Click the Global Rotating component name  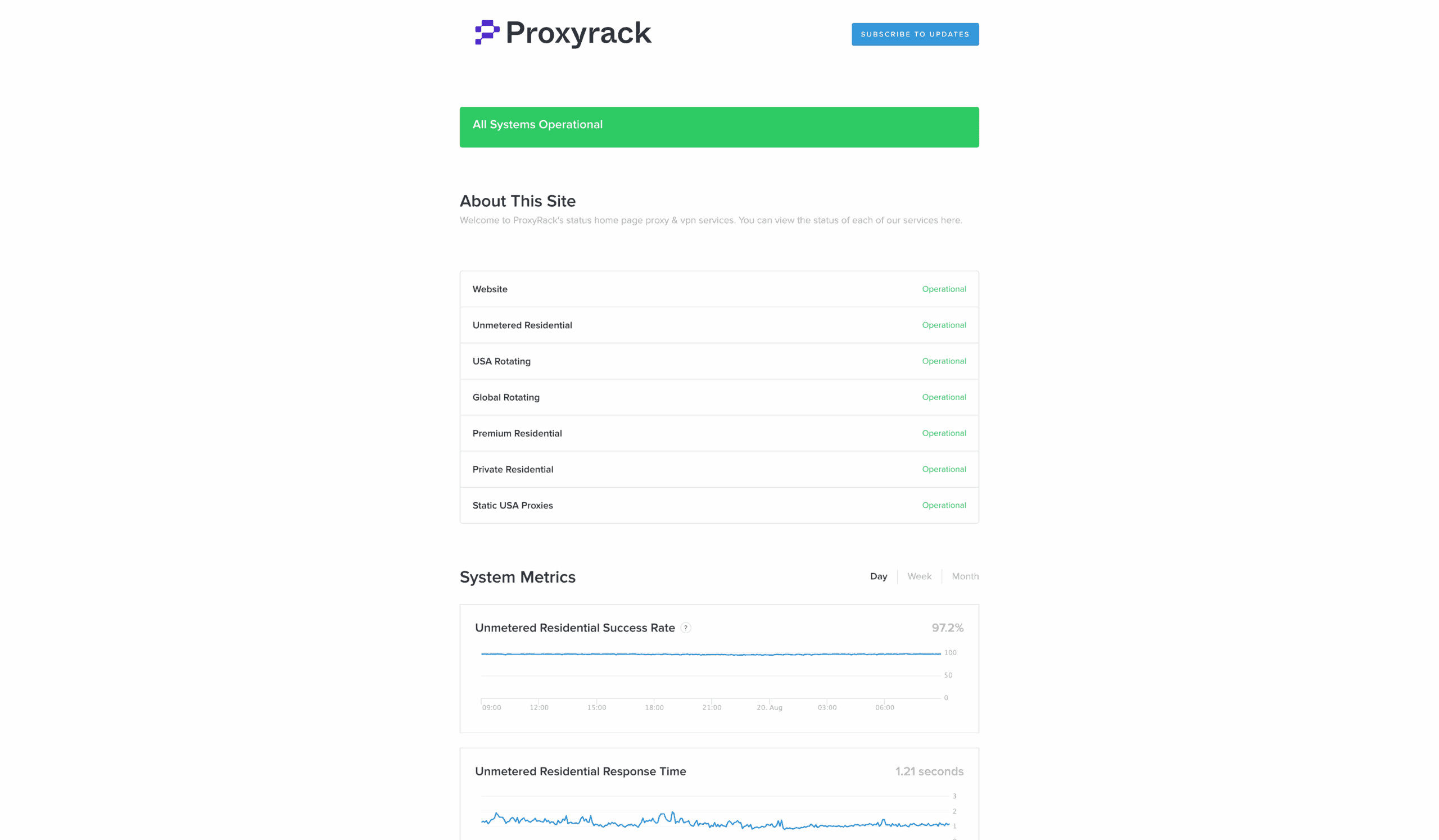505,397
